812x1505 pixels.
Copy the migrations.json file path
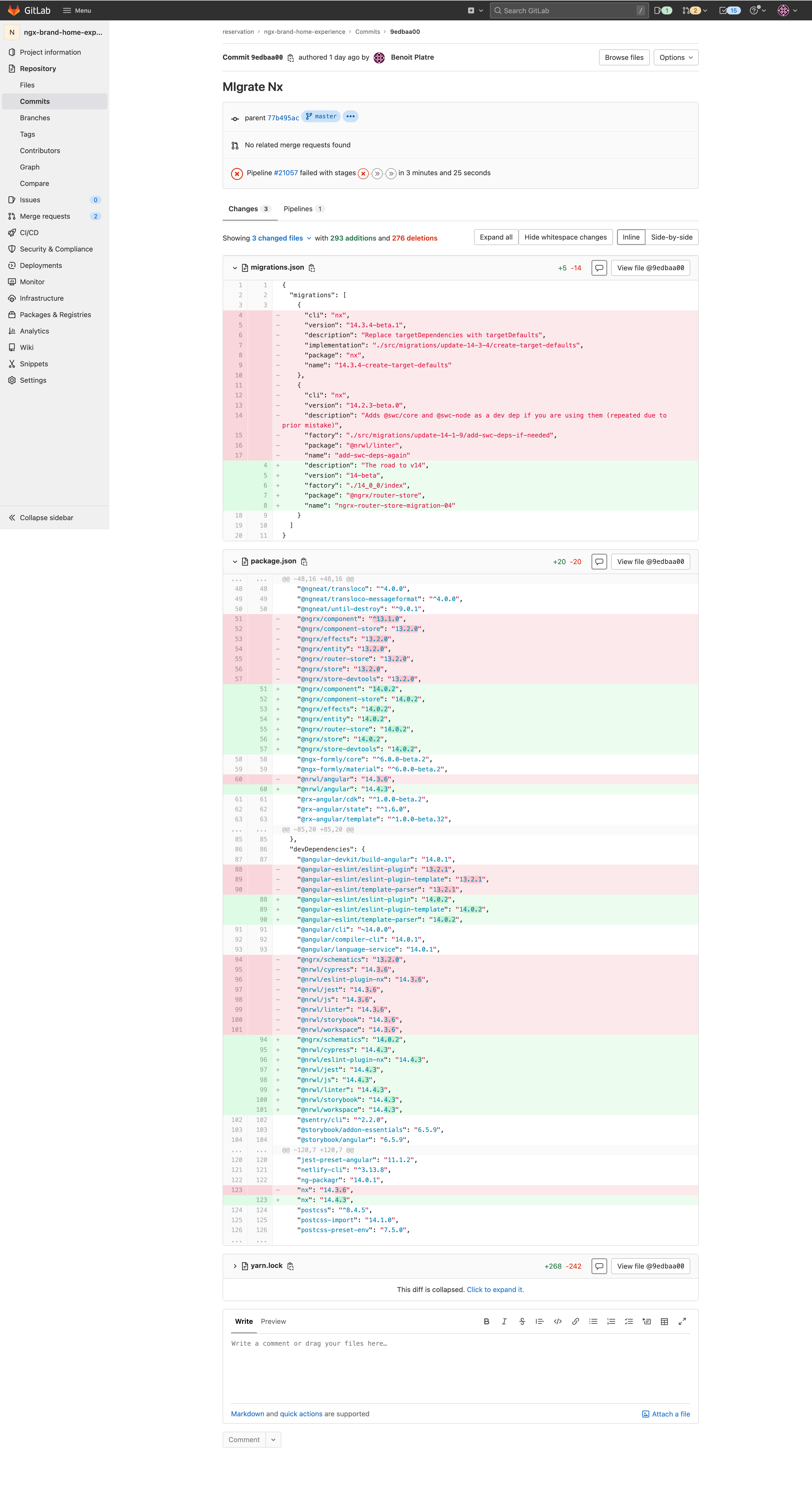coord(312,268)
